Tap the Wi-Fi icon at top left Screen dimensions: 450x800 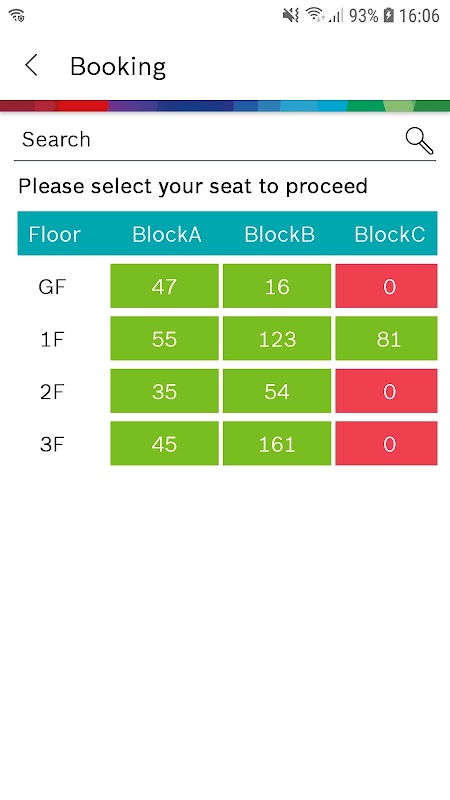[17, 15]
